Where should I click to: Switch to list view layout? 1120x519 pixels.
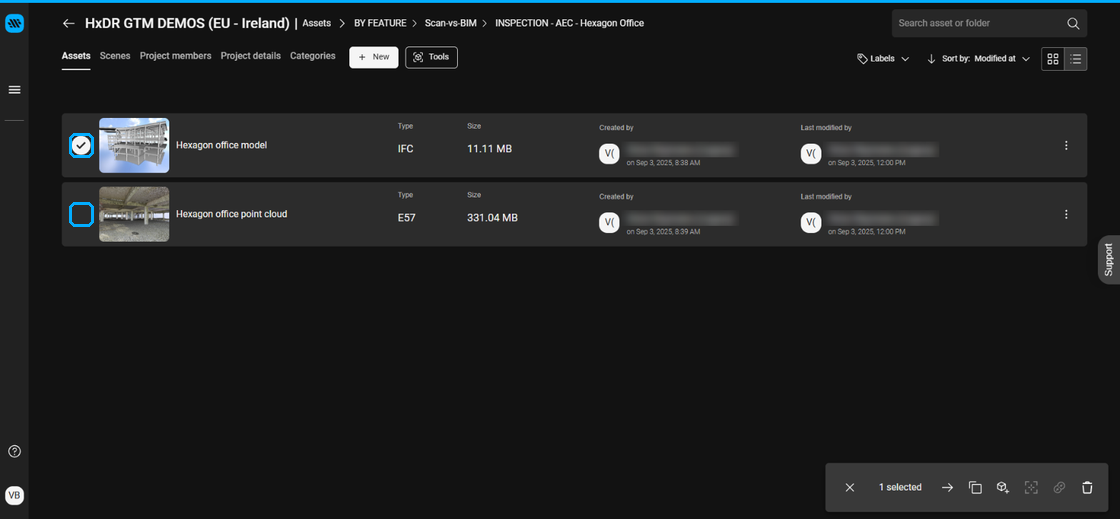(x=1076, y=59)
